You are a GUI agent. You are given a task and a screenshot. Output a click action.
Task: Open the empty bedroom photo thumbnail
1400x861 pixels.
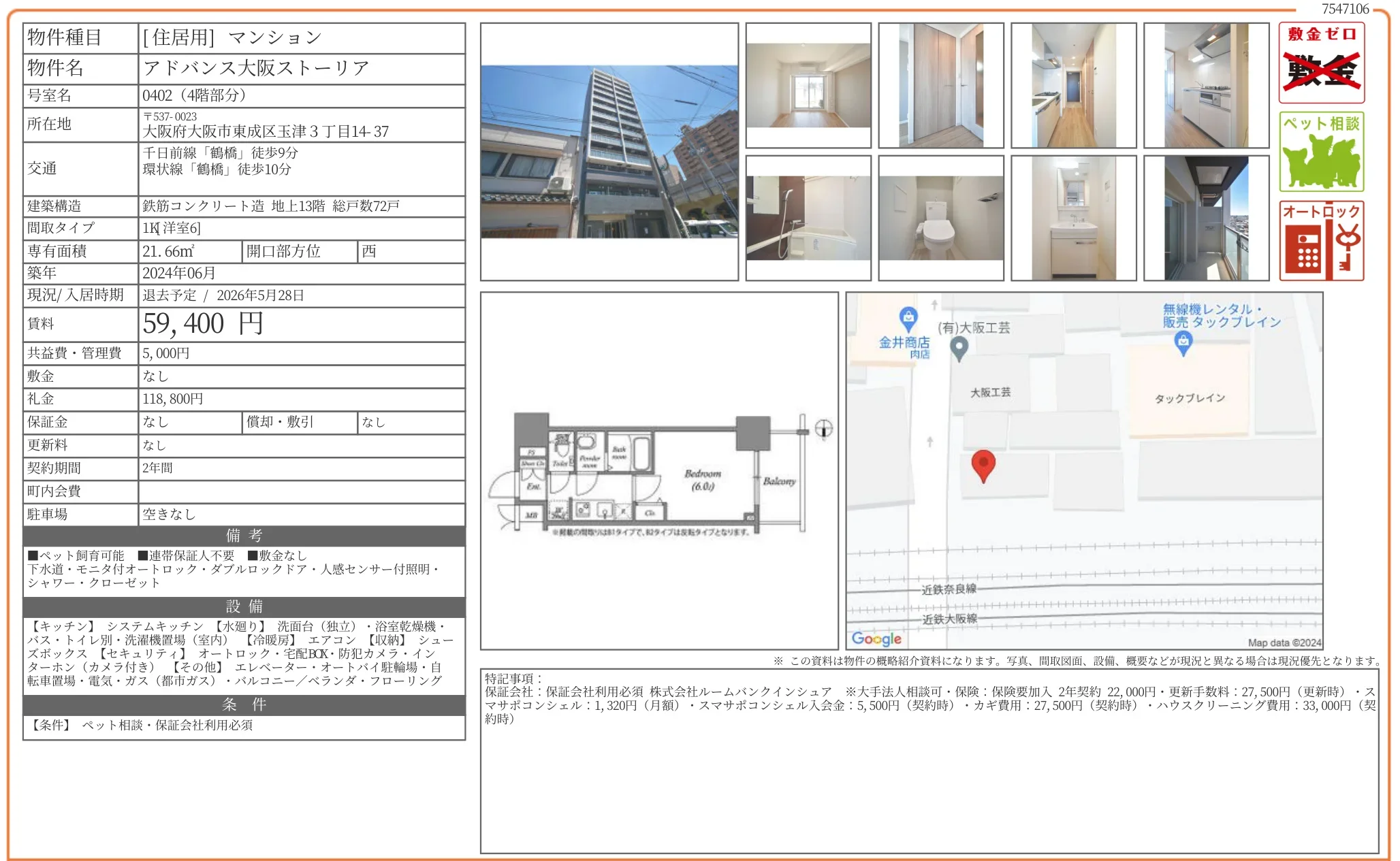click(x=808, y=86)
